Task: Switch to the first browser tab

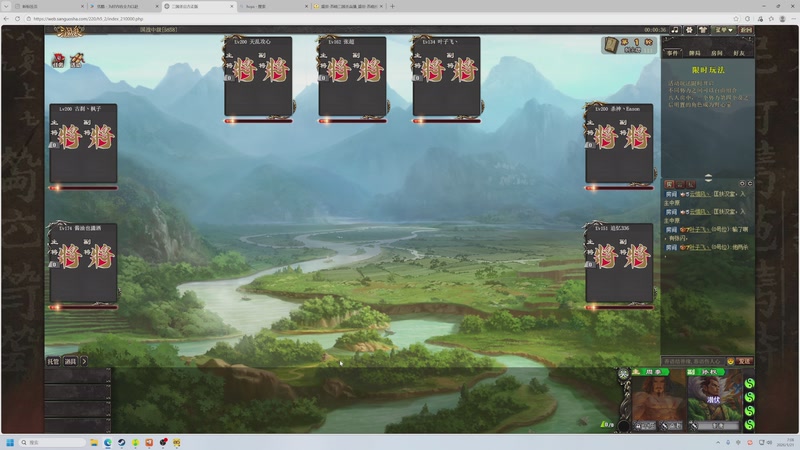Action: pyautogui.click(x=49, y=6)
